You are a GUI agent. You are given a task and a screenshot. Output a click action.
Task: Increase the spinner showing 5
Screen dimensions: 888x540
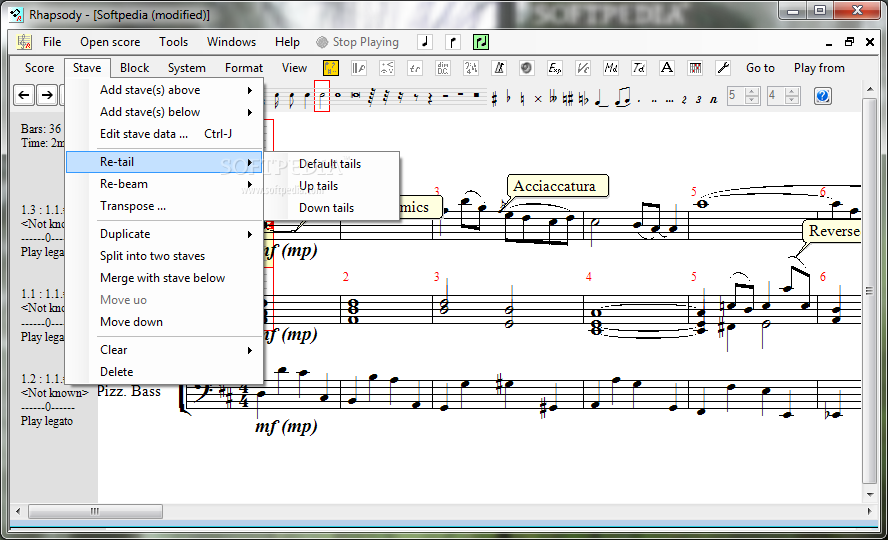[752, 92]
